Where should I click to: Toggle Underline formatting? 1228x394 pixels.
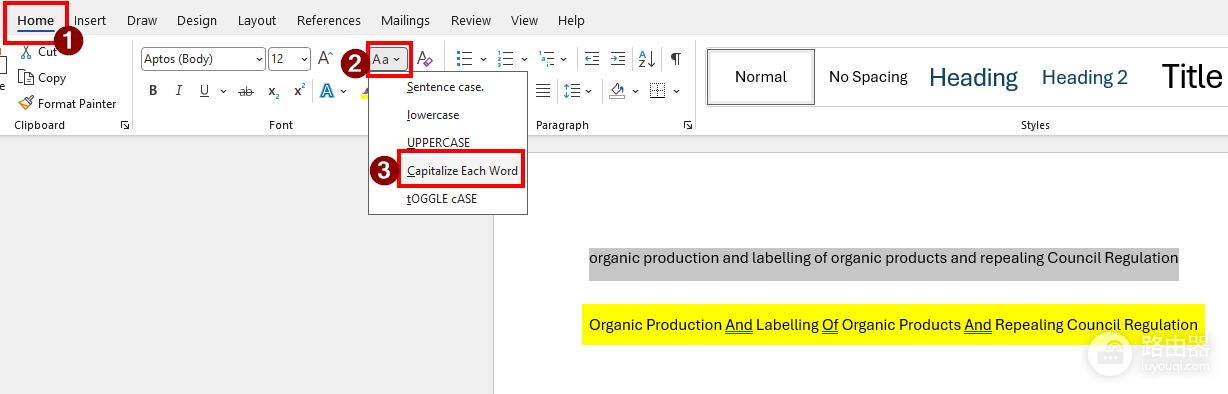tap(204, 91)
